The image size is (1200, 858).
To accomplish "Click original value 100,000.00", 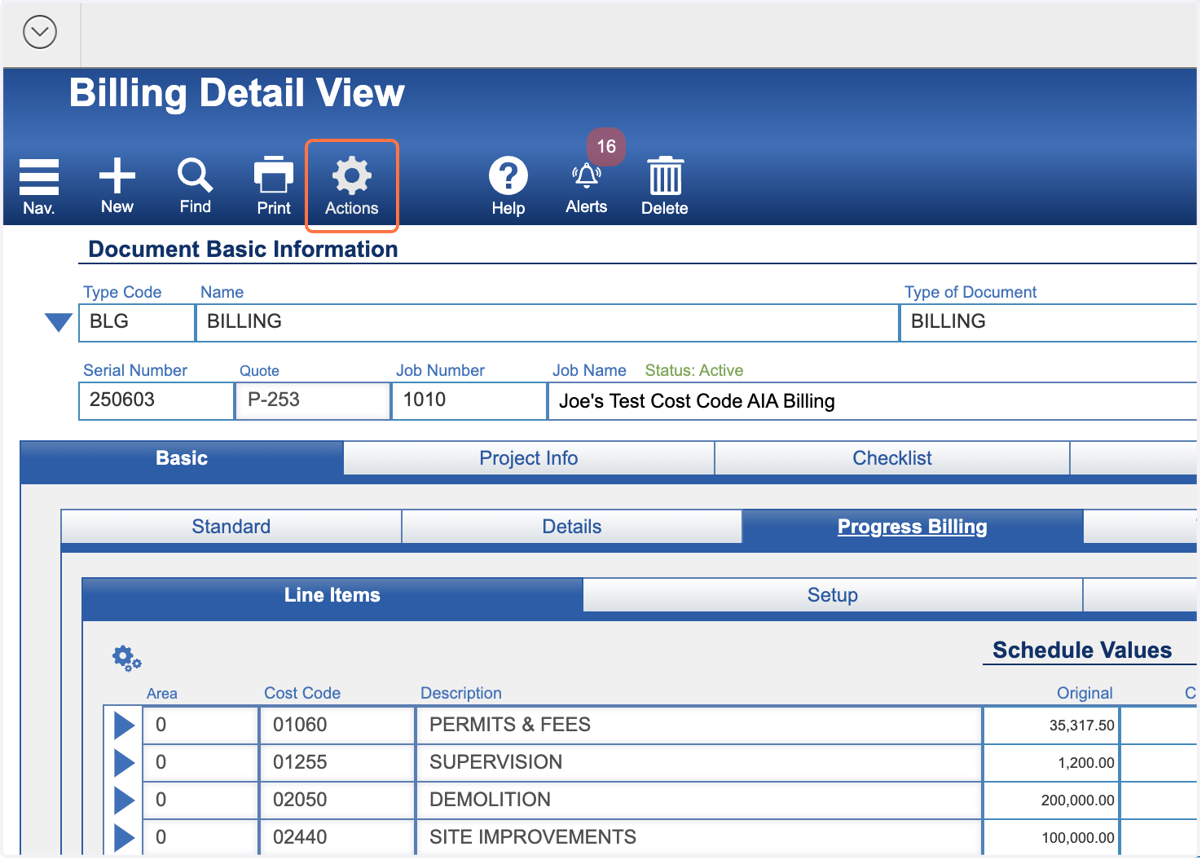I will [x=1051, y=838].
